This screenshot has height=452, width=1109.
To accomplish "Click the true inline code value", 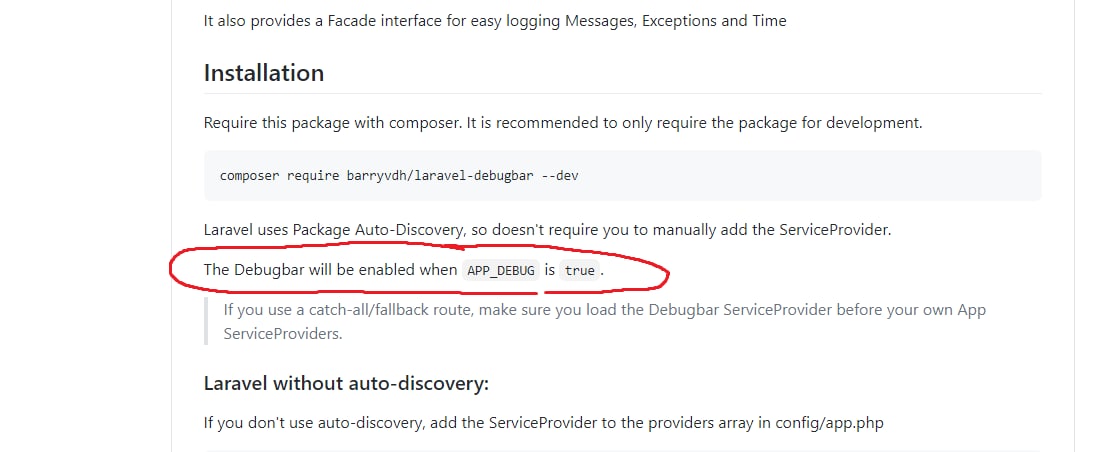I will [x=579, y=271].
